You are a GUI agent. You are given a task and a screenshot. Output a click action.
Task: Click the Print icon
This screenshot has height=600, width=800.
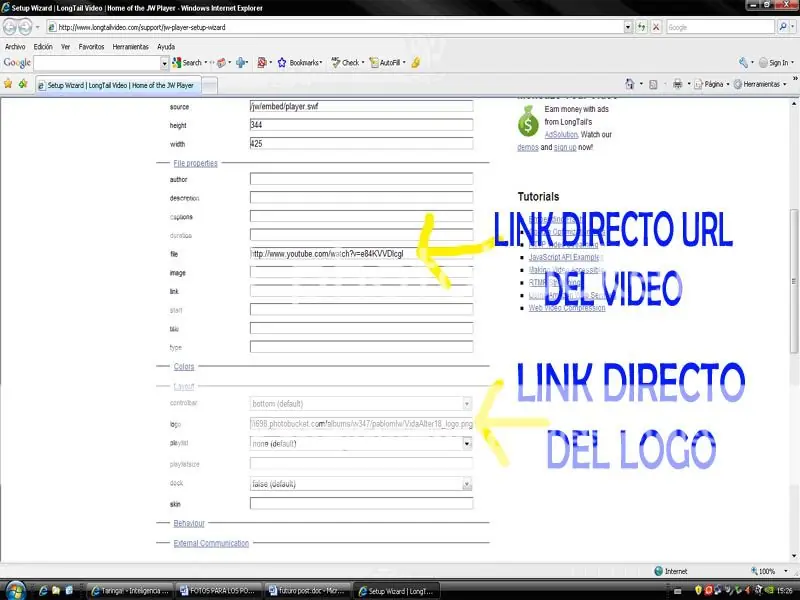coord(677,84)
